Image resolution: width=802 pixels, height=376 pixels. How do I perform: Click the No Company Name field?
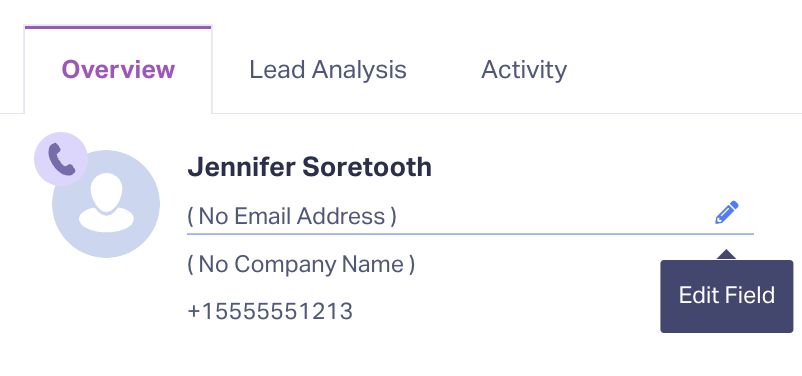[x=301, y=264]
